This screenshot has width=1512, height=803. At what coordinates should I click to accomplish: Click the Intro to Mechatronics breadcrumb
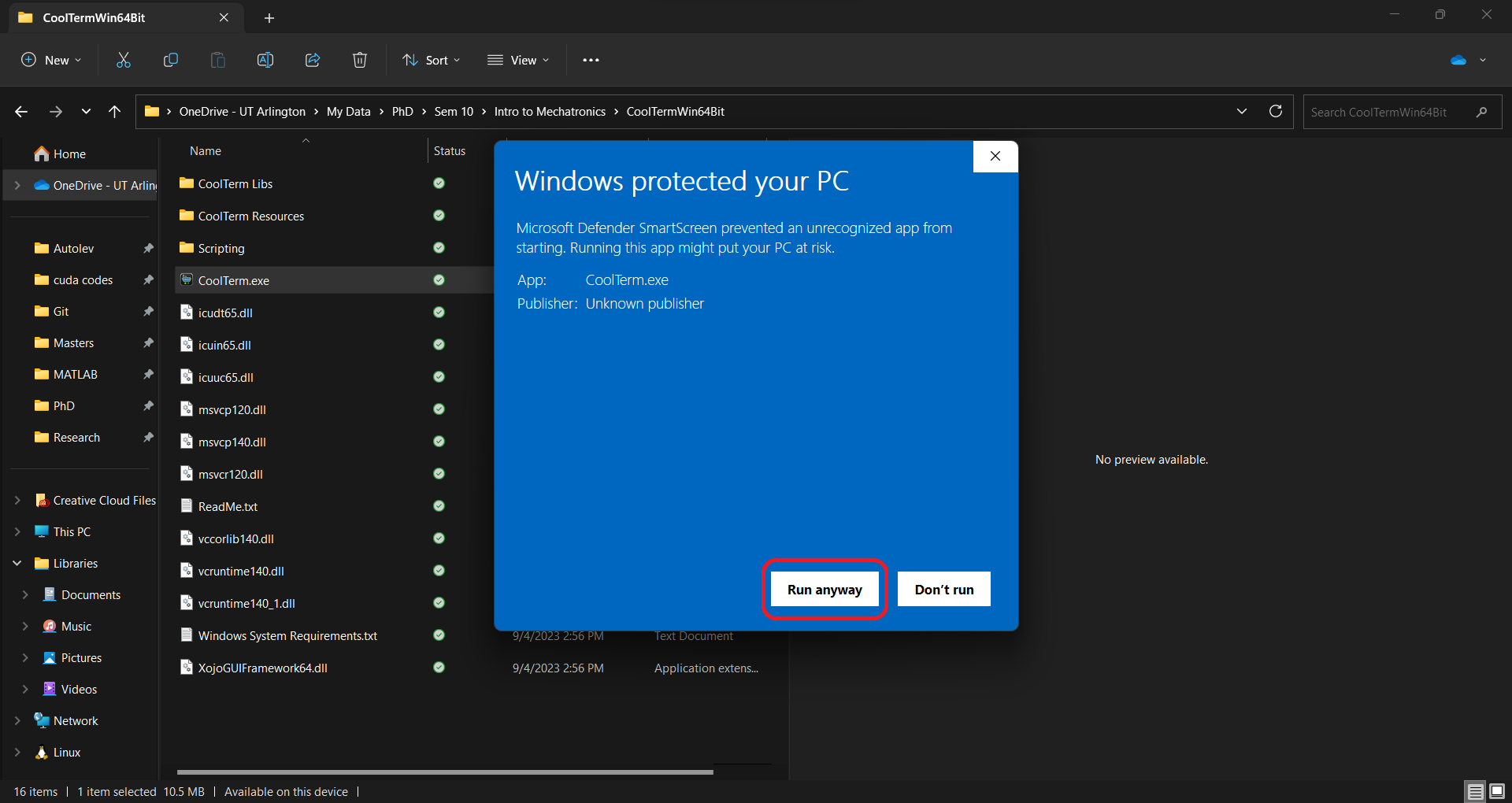[550, 112]
